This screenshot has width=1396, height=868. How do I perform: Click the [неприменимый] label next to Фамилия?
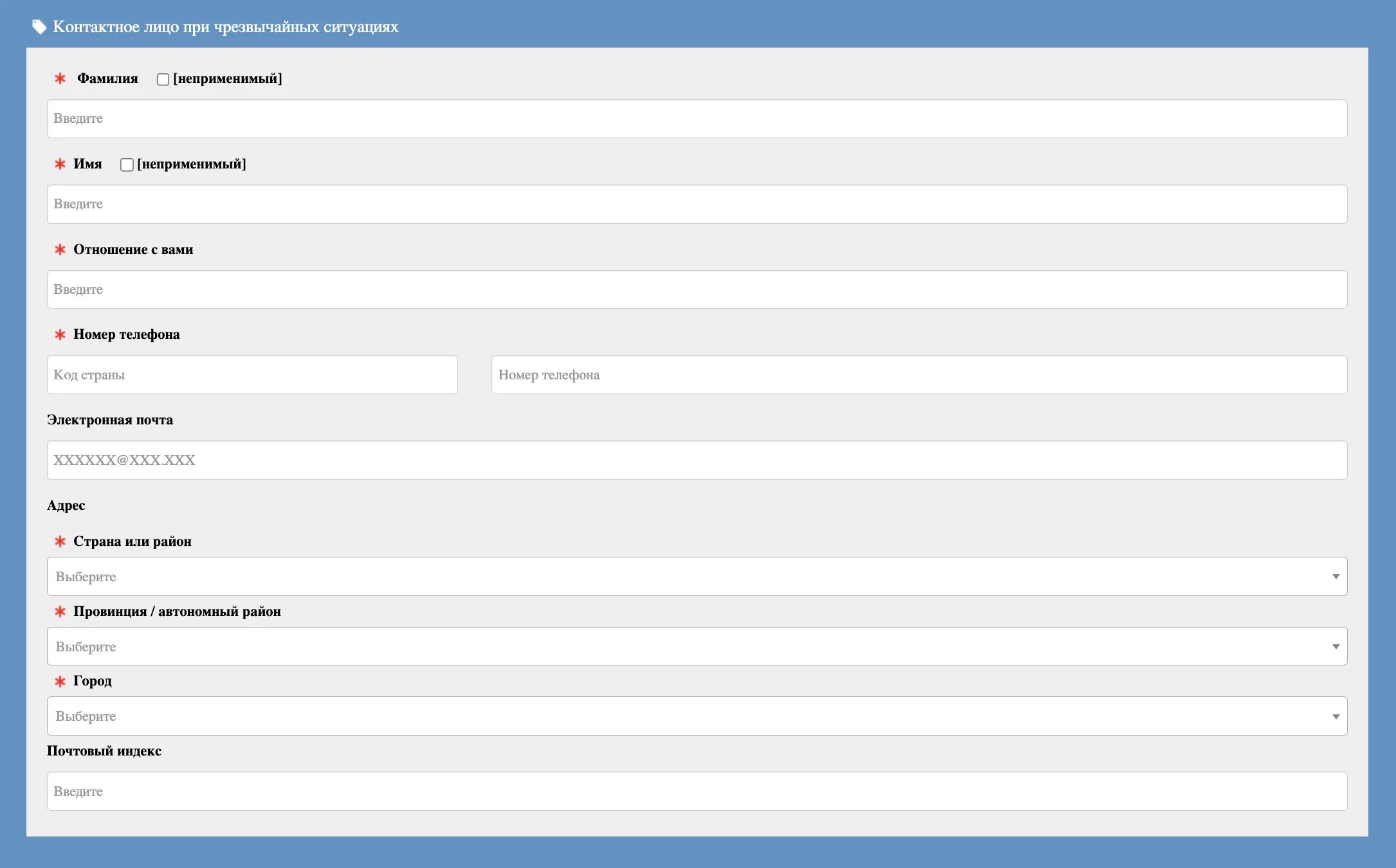click(x=227, y=78)
